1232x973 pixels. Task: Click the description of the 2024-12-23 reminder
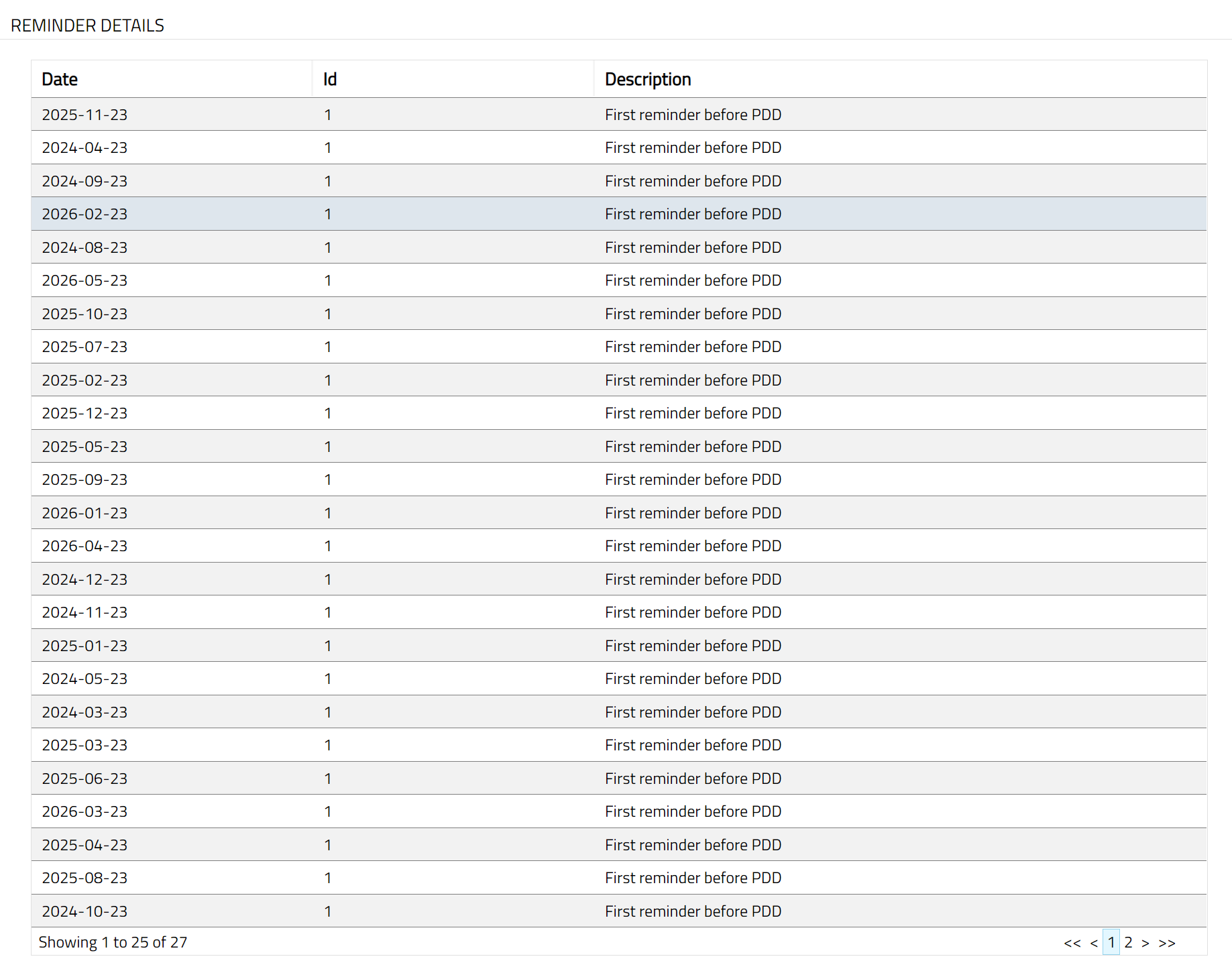693,579
